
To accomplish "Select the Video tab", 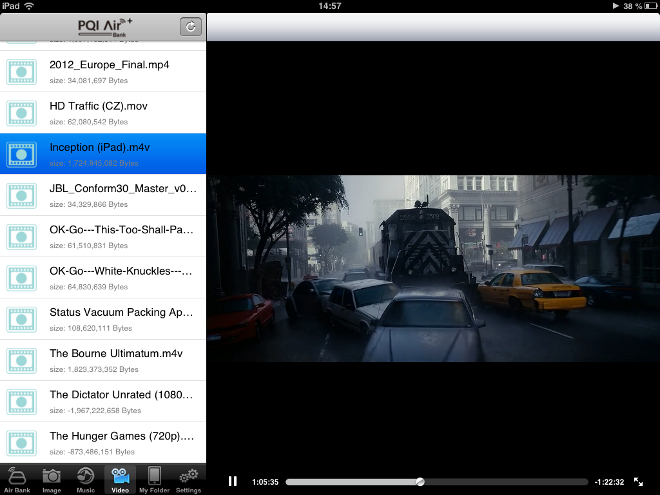I will pos(120,479).
